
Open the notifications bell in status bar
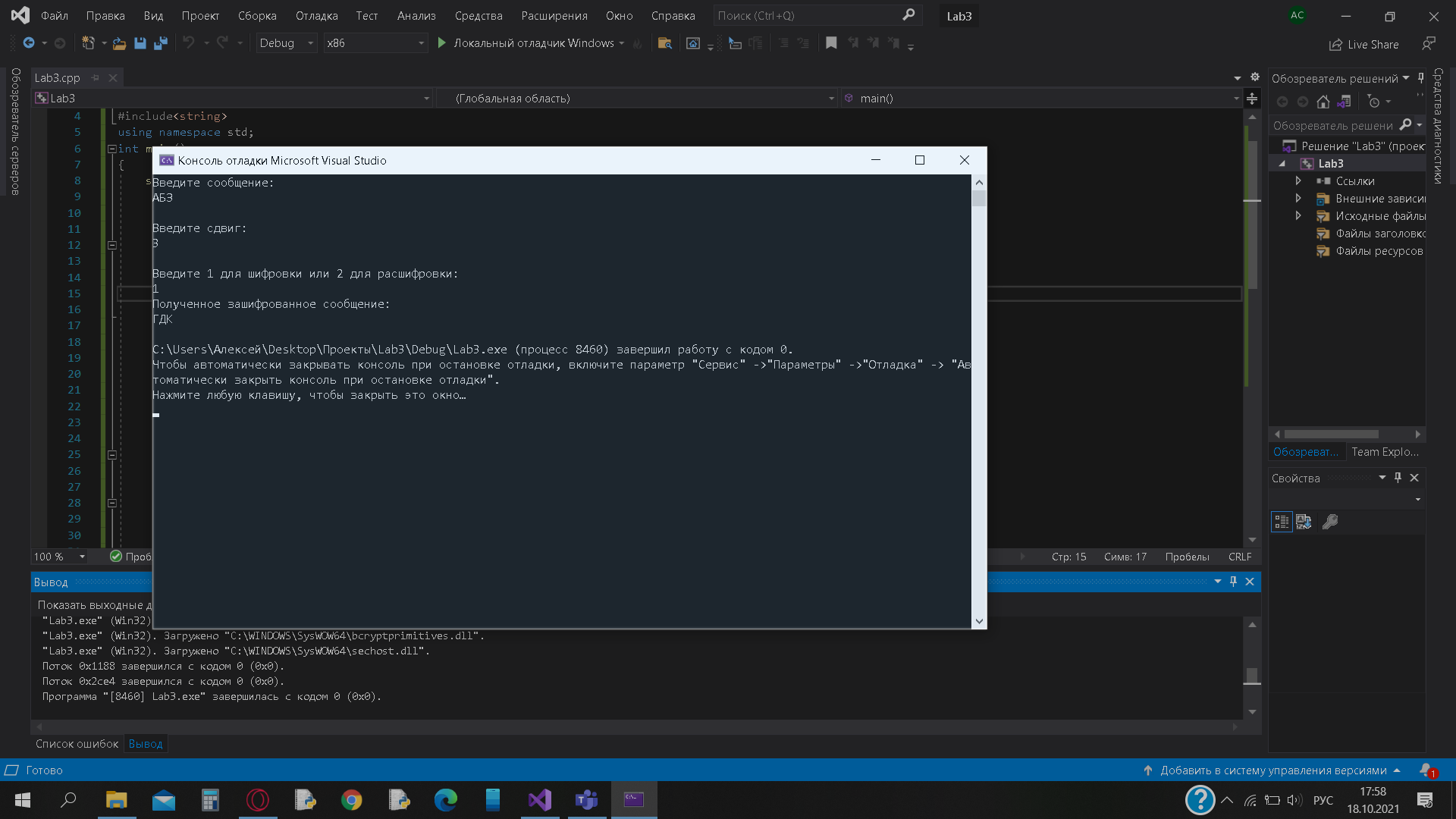1426,770
